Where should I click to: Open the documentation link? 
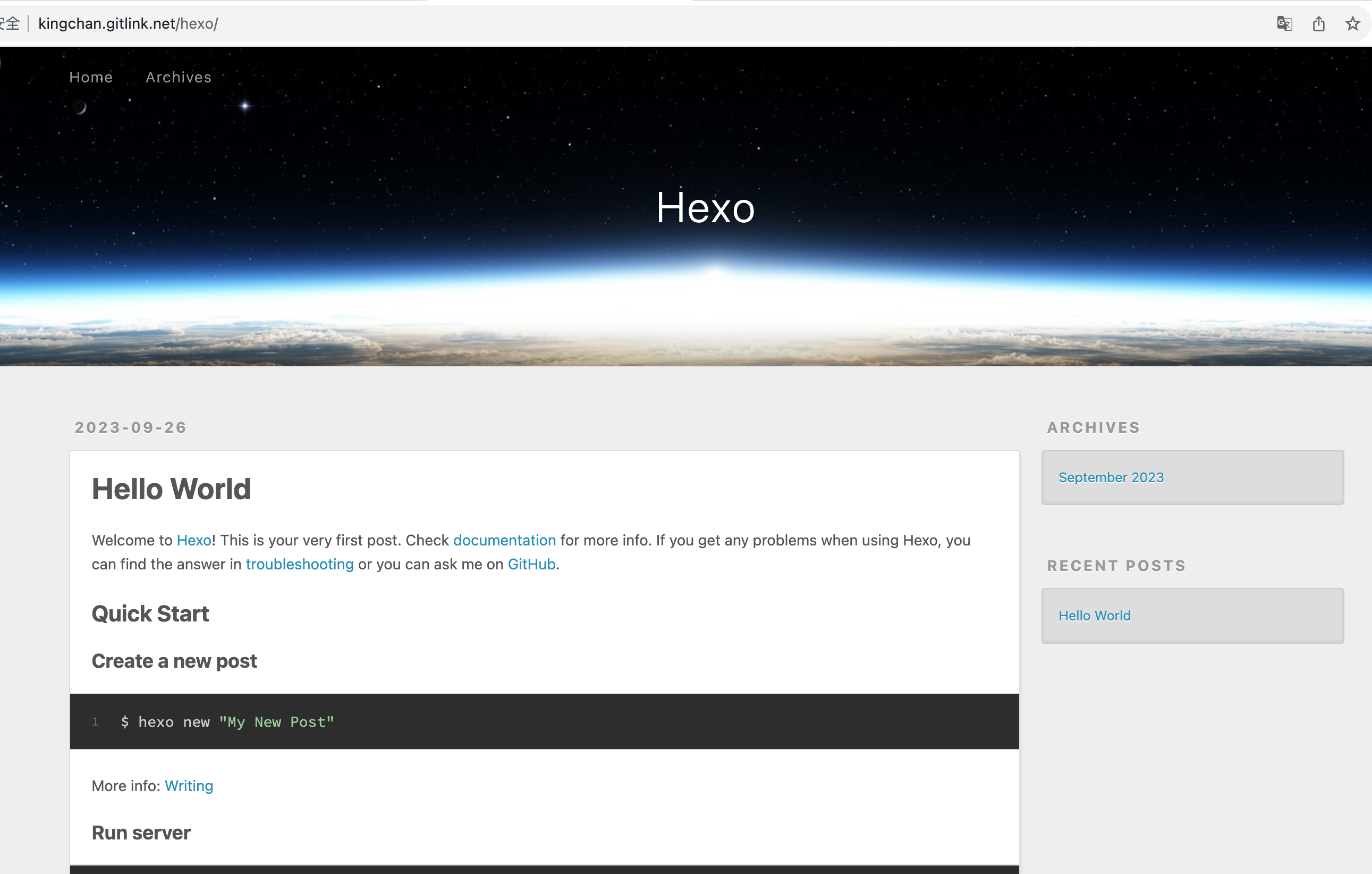tap(504, 540)
